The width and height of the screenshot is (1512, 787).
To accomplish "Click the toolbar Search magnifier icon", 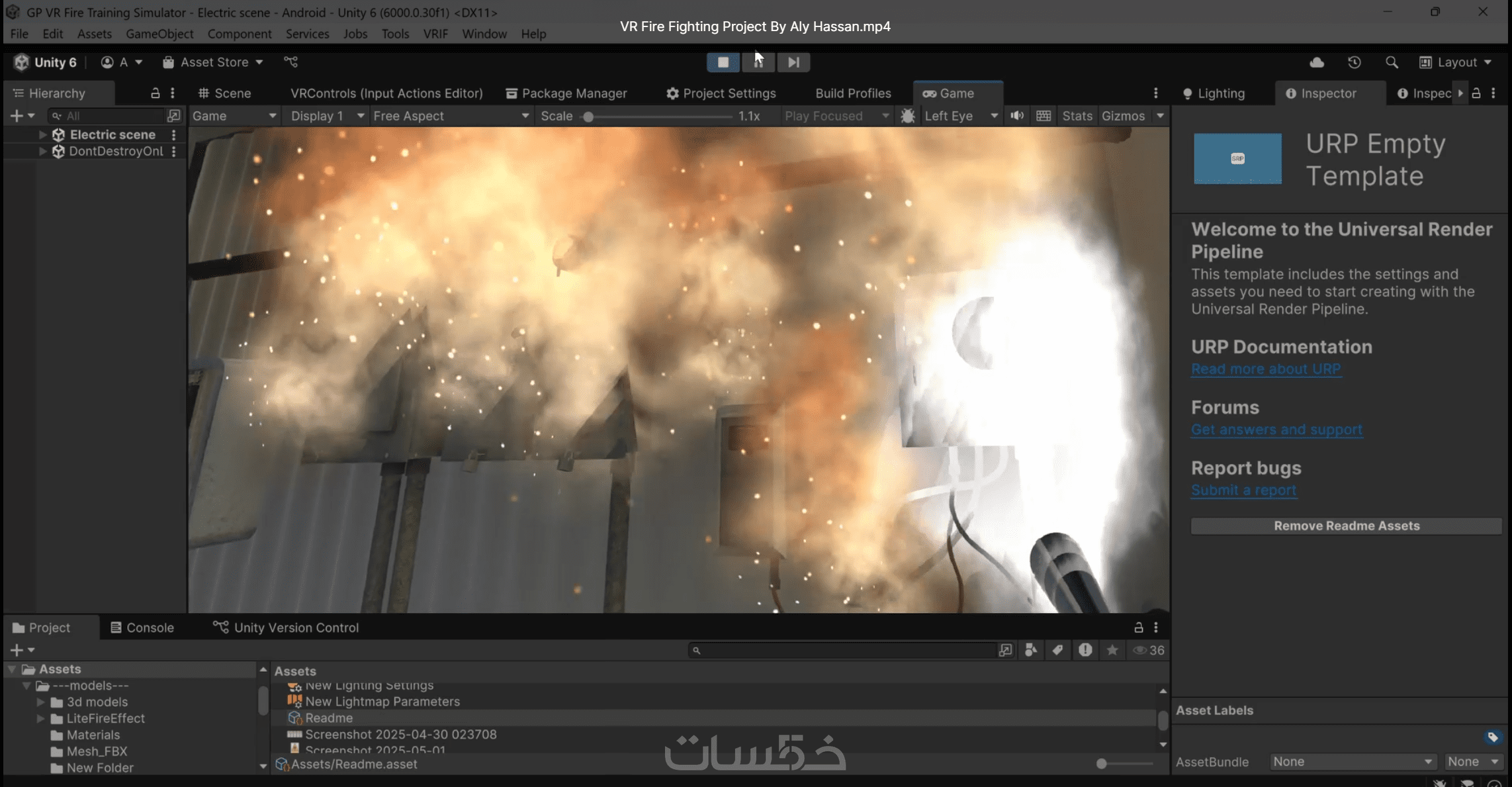I will click(x=1392, y=62).
